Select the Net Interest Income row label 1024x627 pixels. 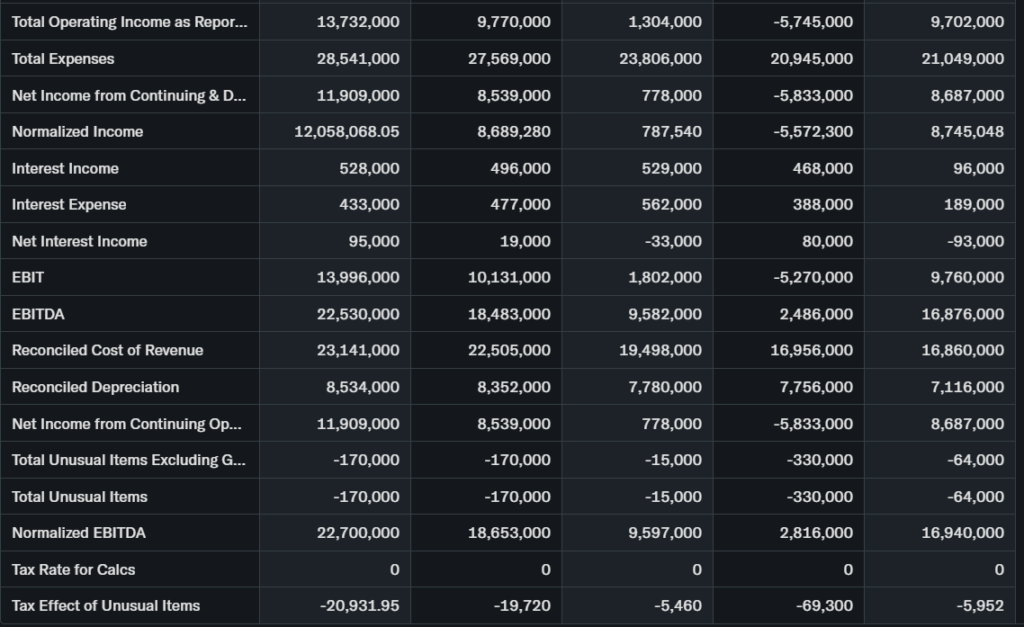pos(79,241)
